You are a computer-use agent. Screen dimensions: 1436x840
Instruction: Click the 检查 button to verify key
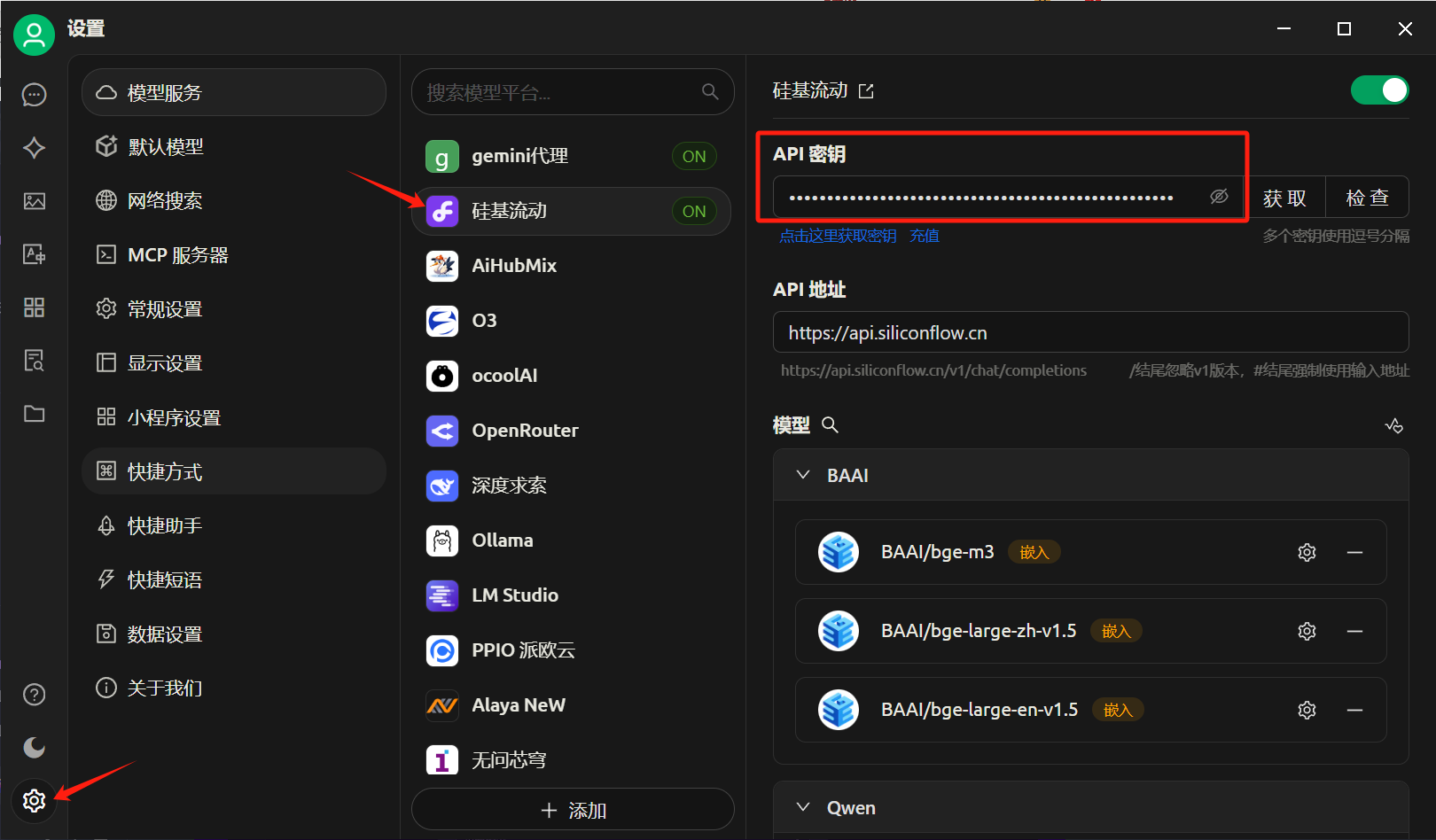[1366, 198]
